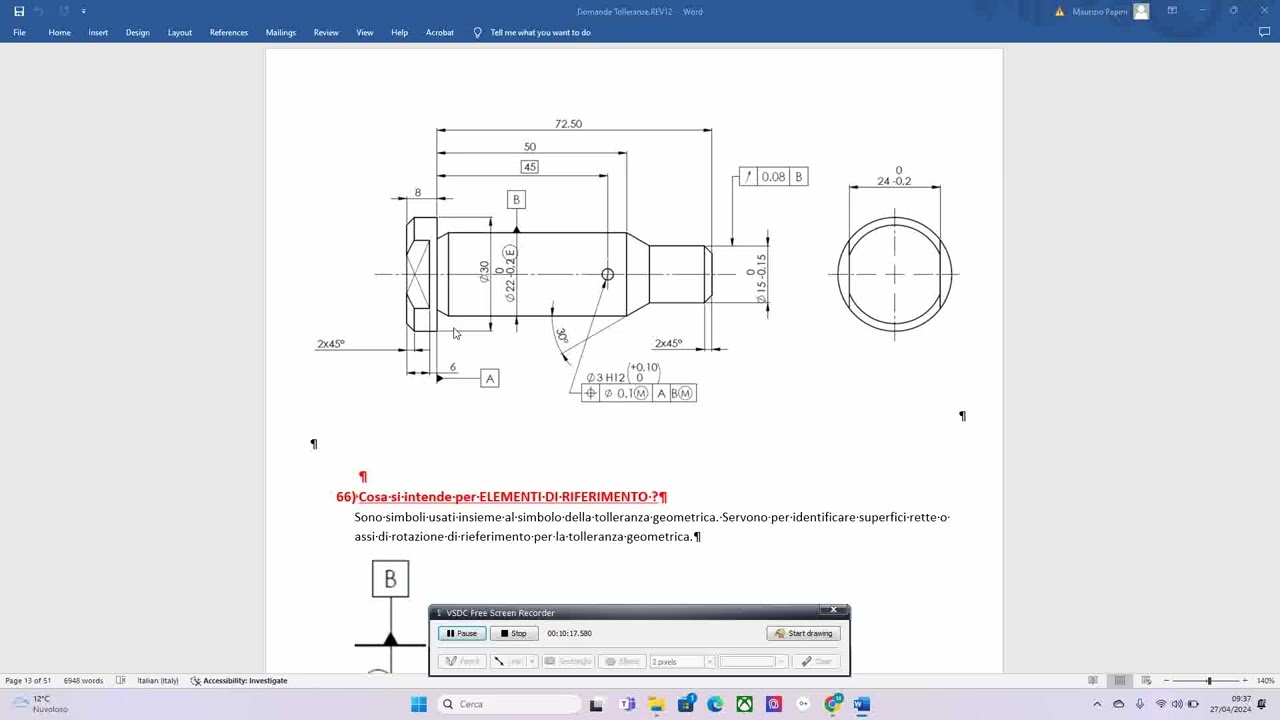Screen dimensions: 1280x720
Task: Select the Pencil tool in VSDC recorder
Action: (463, 661)
